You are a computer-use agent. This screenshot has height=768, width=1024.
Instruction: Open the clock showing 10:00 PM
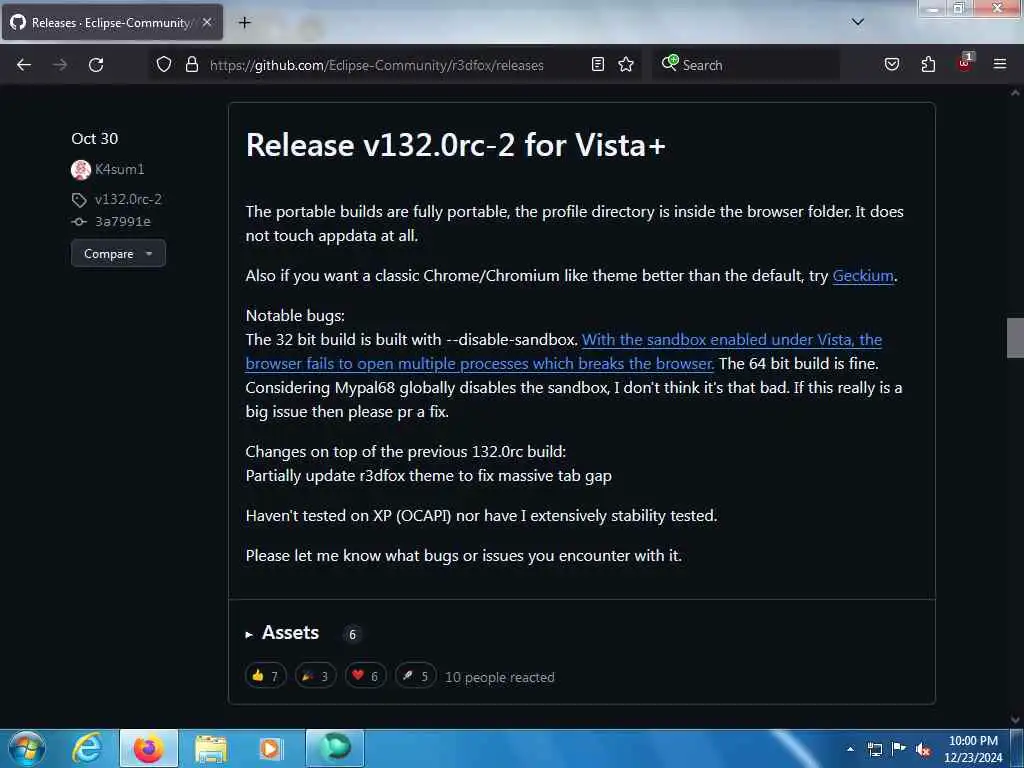[x=973, y=749]
